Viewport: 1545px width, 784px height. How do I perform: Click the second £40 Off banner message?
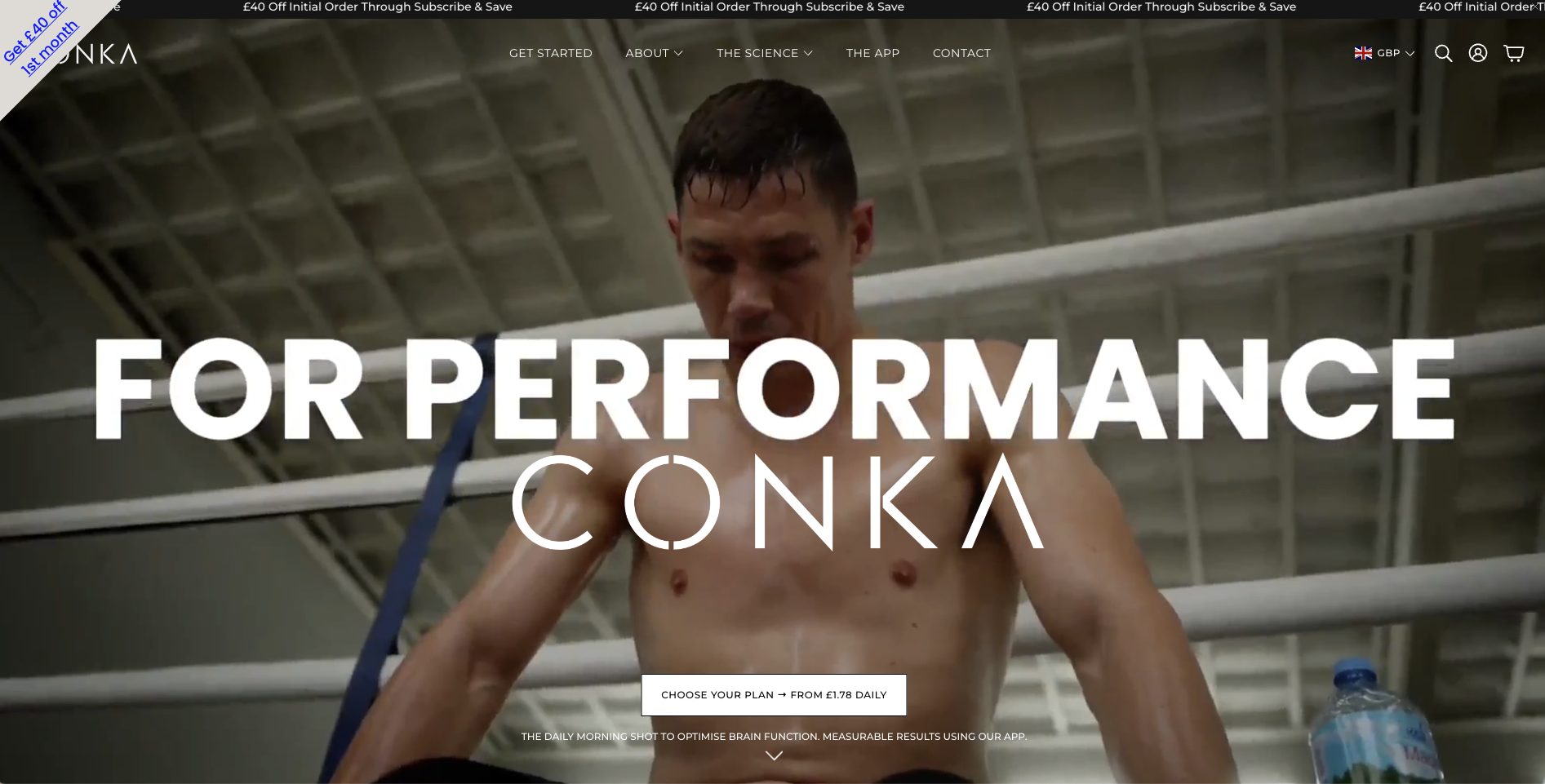click(x=770, y=7)
